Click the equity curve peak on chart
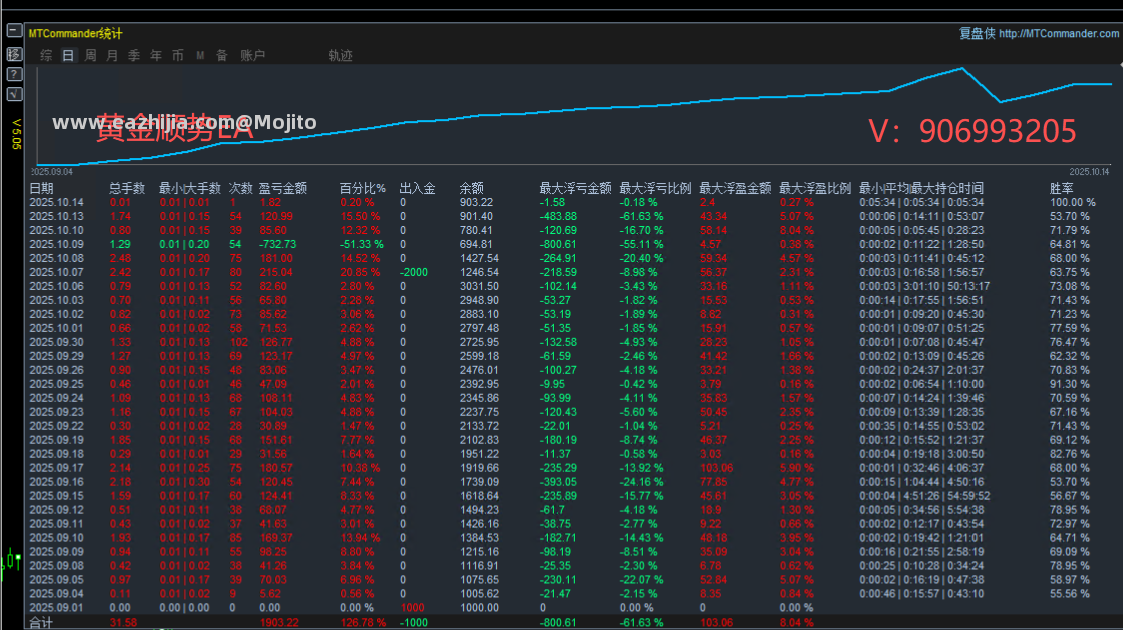Image resolution: width=1123 pixels, height=630 pixels. click(961, 69)
